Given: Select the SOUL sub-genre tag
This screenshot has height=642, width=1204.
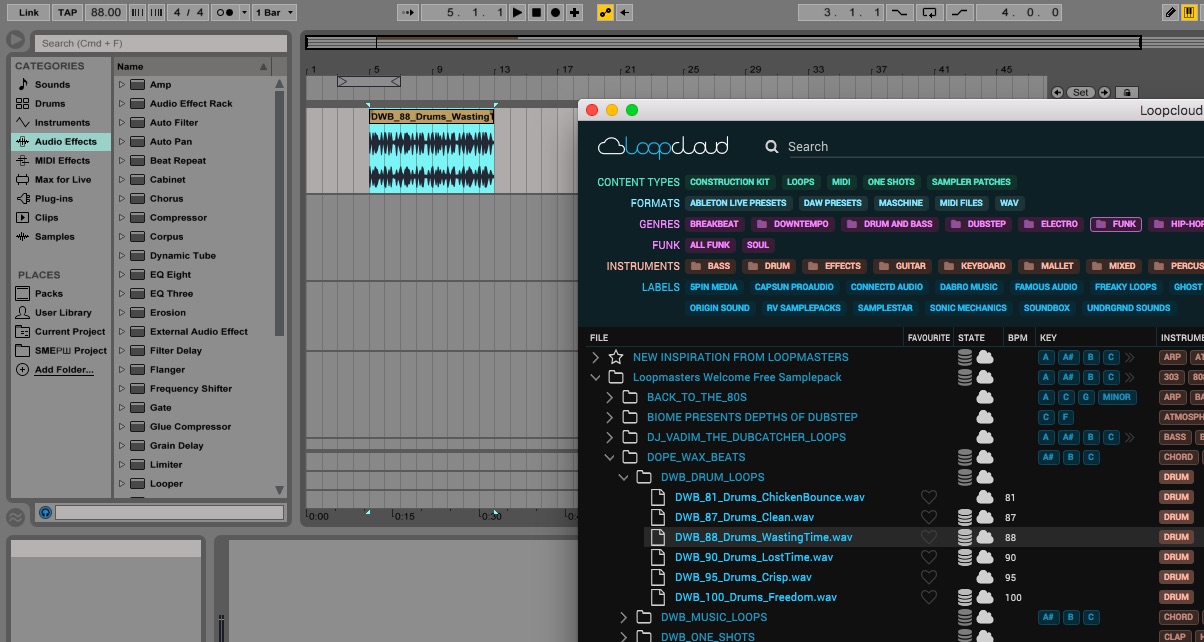Looking at the screenshot, I should pos(758,245).
